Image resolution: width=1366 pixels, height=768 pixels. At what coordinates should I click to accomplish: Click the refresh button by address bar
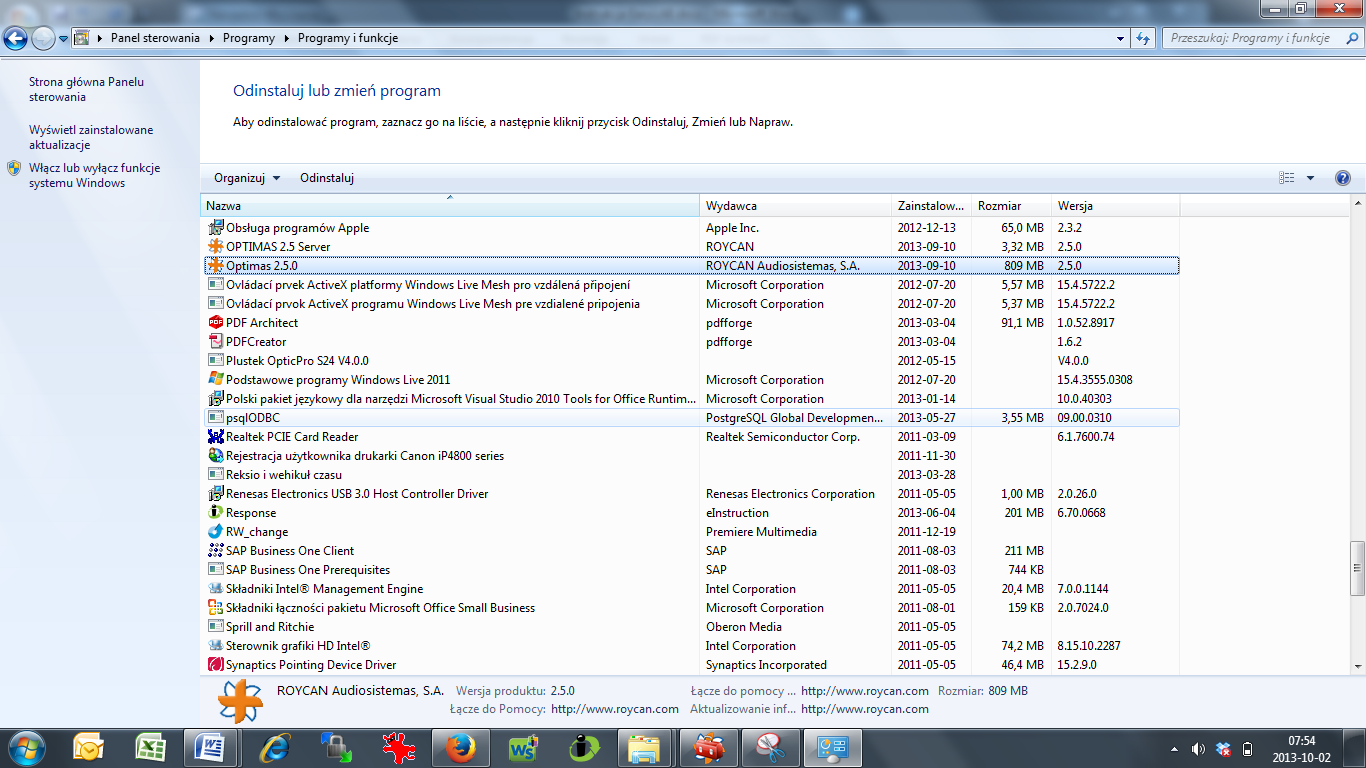(1143, 38)
